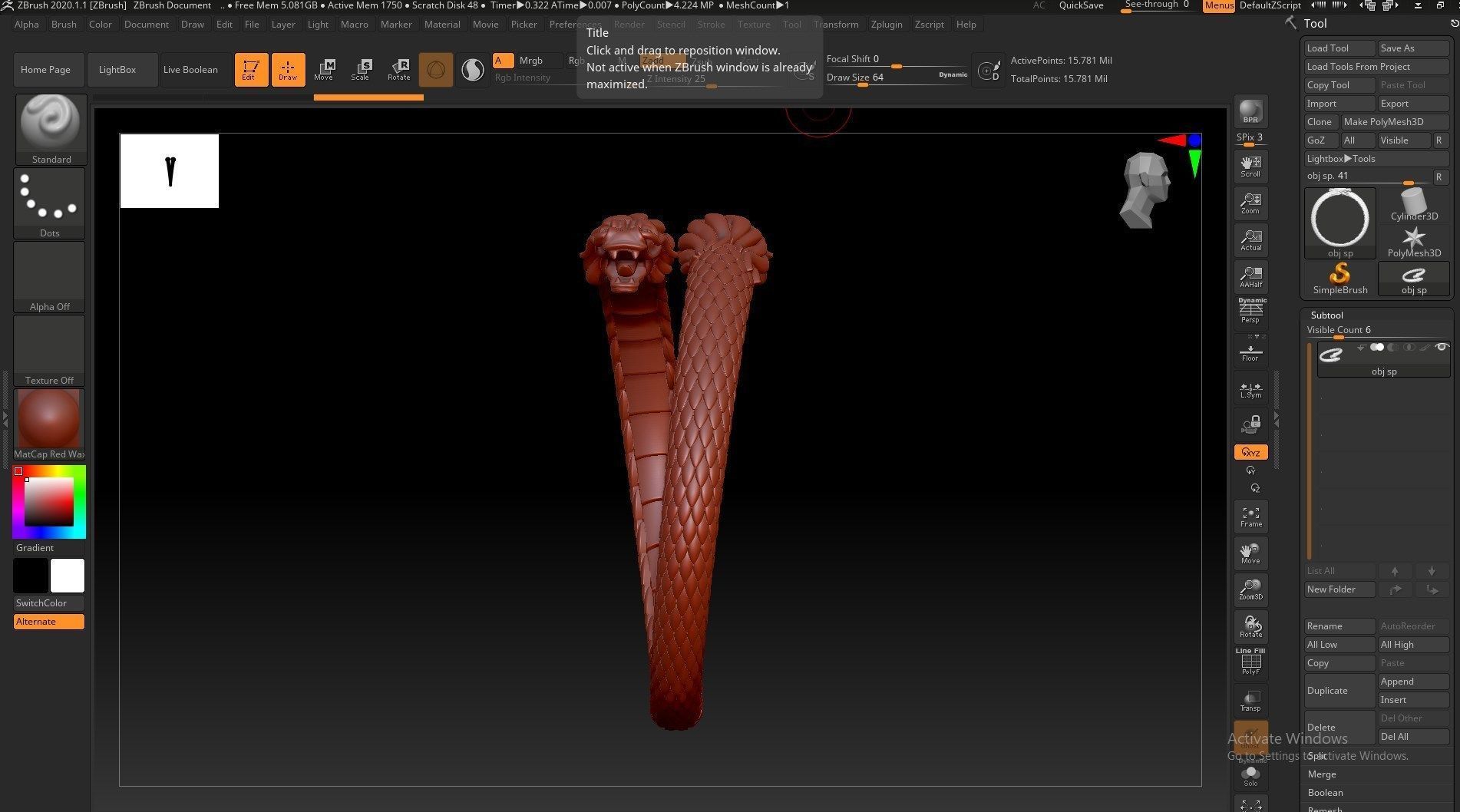Enable Alternate color option
The width and height of the screenshot is (1460, 812).
49,622
